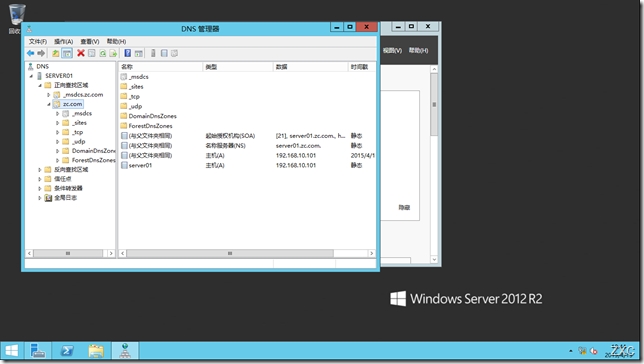The height and width of the screenshot is (364, 644).
Task: Collapse the 正向查找区域 node
Action: (x=40, y=85)
